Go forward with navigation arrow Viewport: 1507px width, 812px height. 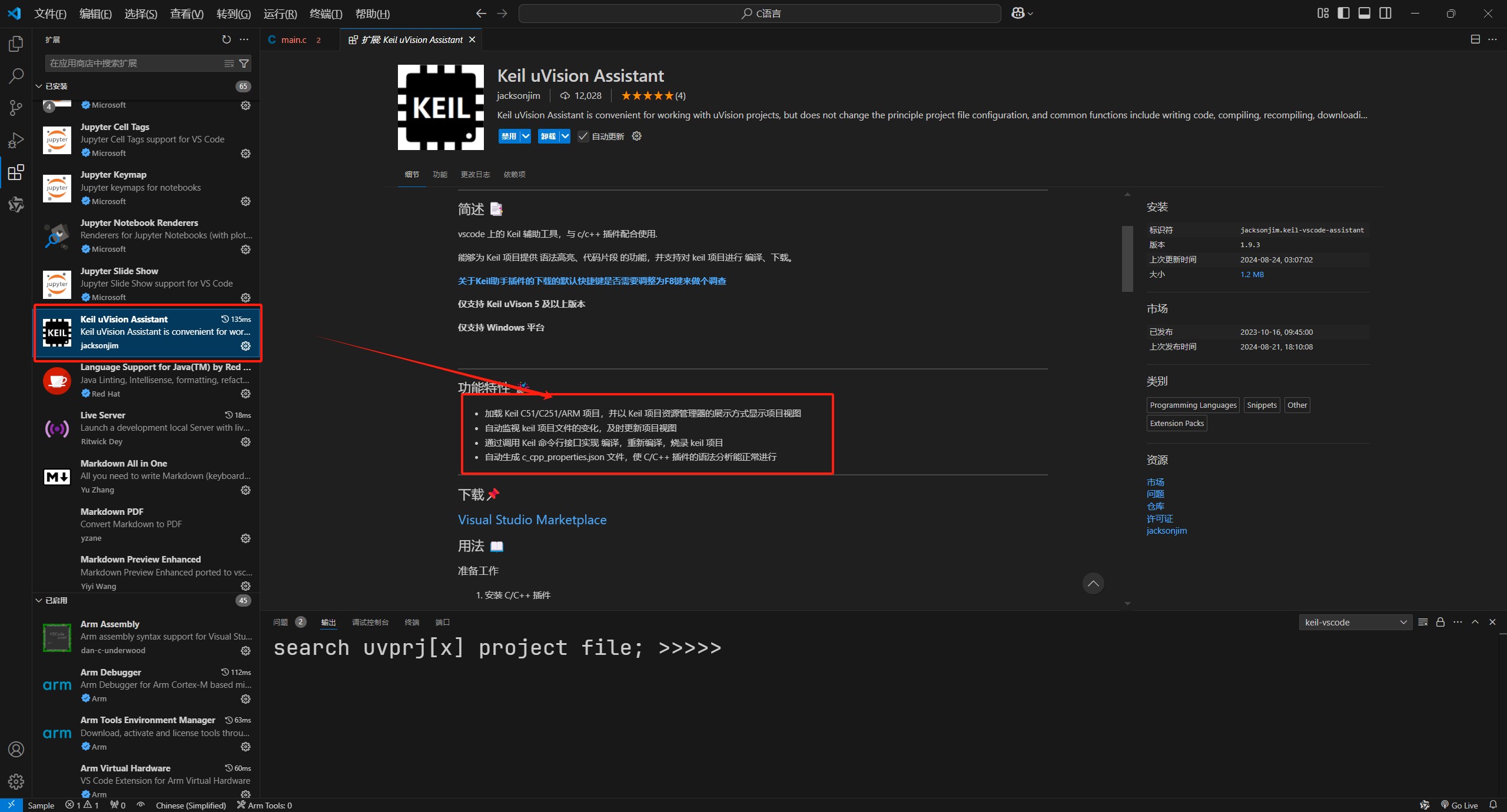502,14
